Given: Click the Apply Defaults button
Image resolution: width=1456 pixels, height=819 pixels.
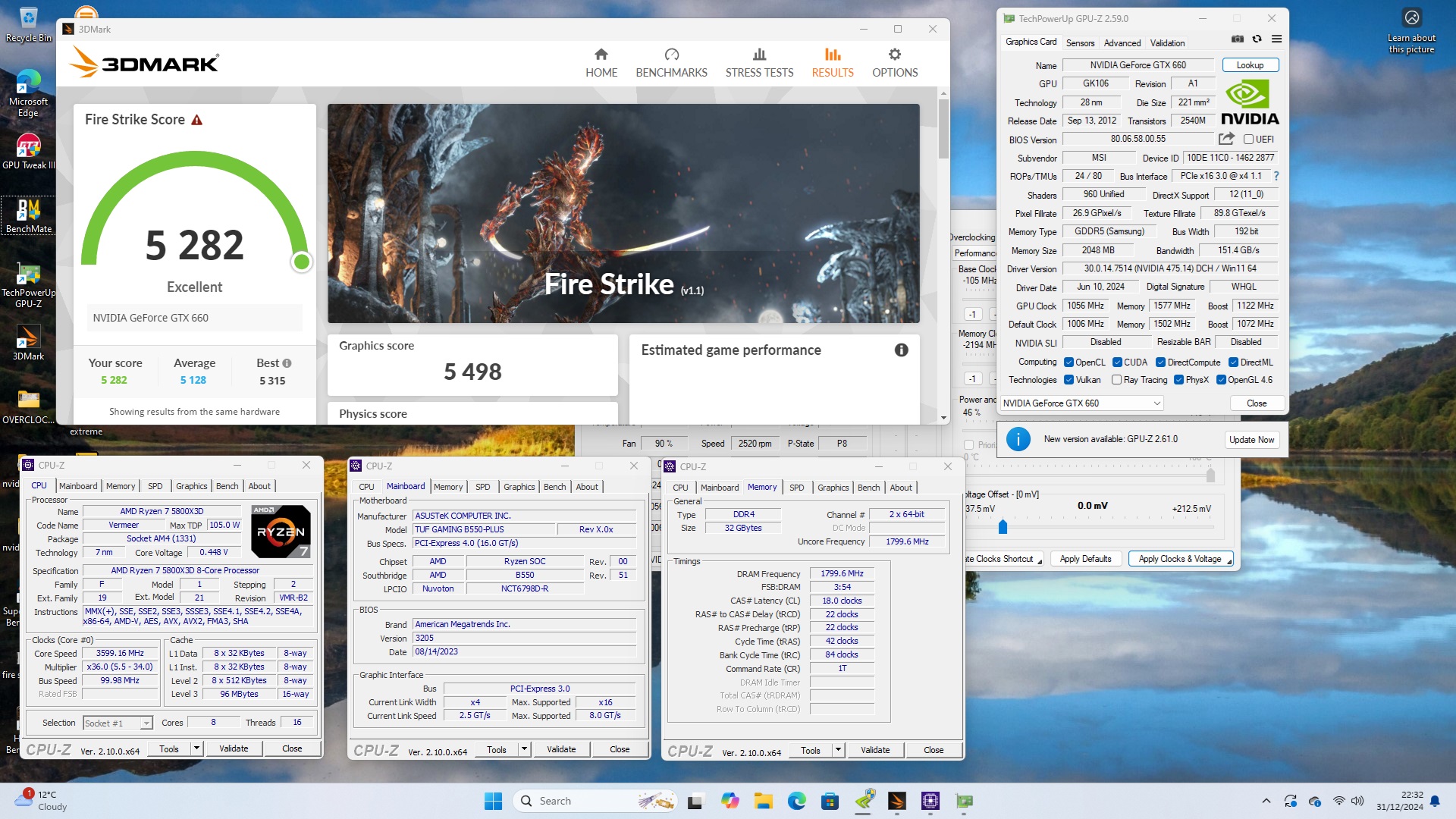Looking at the screenshot, I should [x=1085, y=559].
